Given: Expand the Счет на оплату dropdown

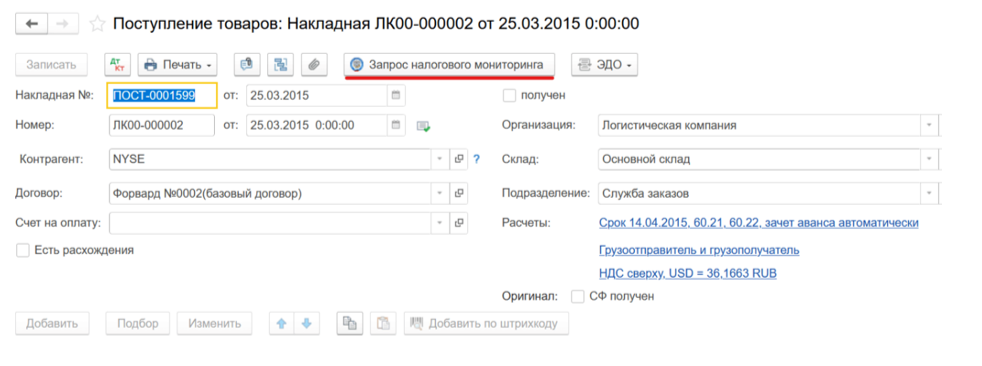Looking at the screenshot, I should point(440,222).
